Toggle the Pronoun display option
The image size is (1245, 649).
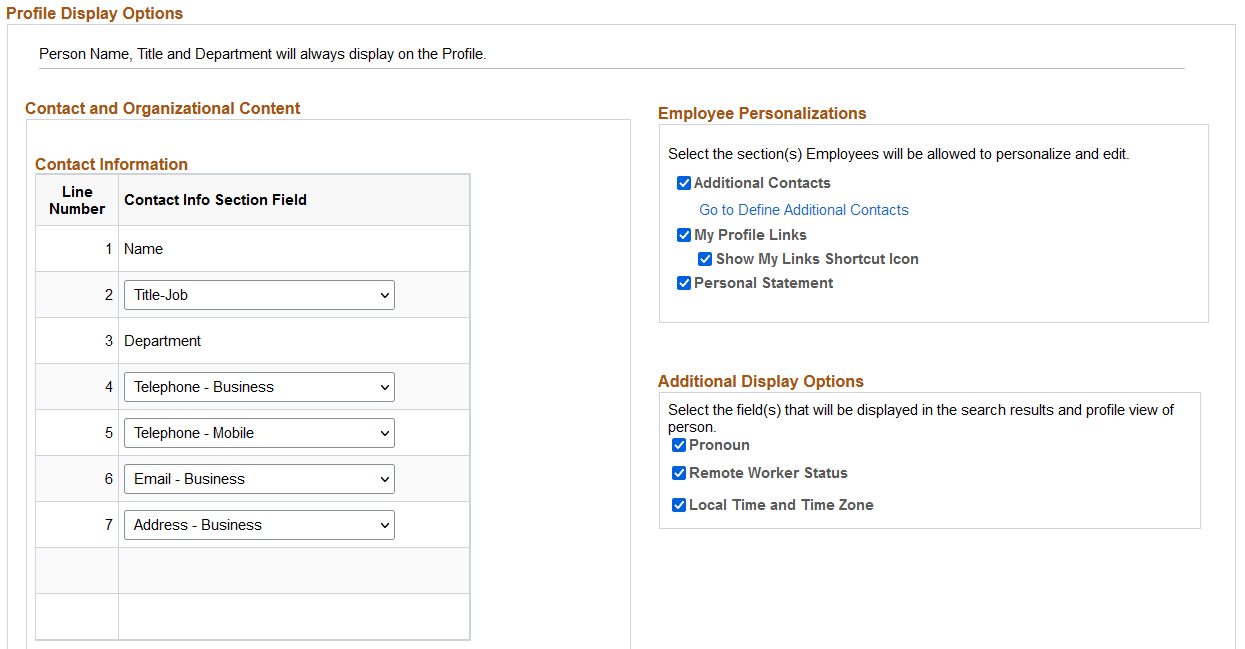tap(679, 444)
